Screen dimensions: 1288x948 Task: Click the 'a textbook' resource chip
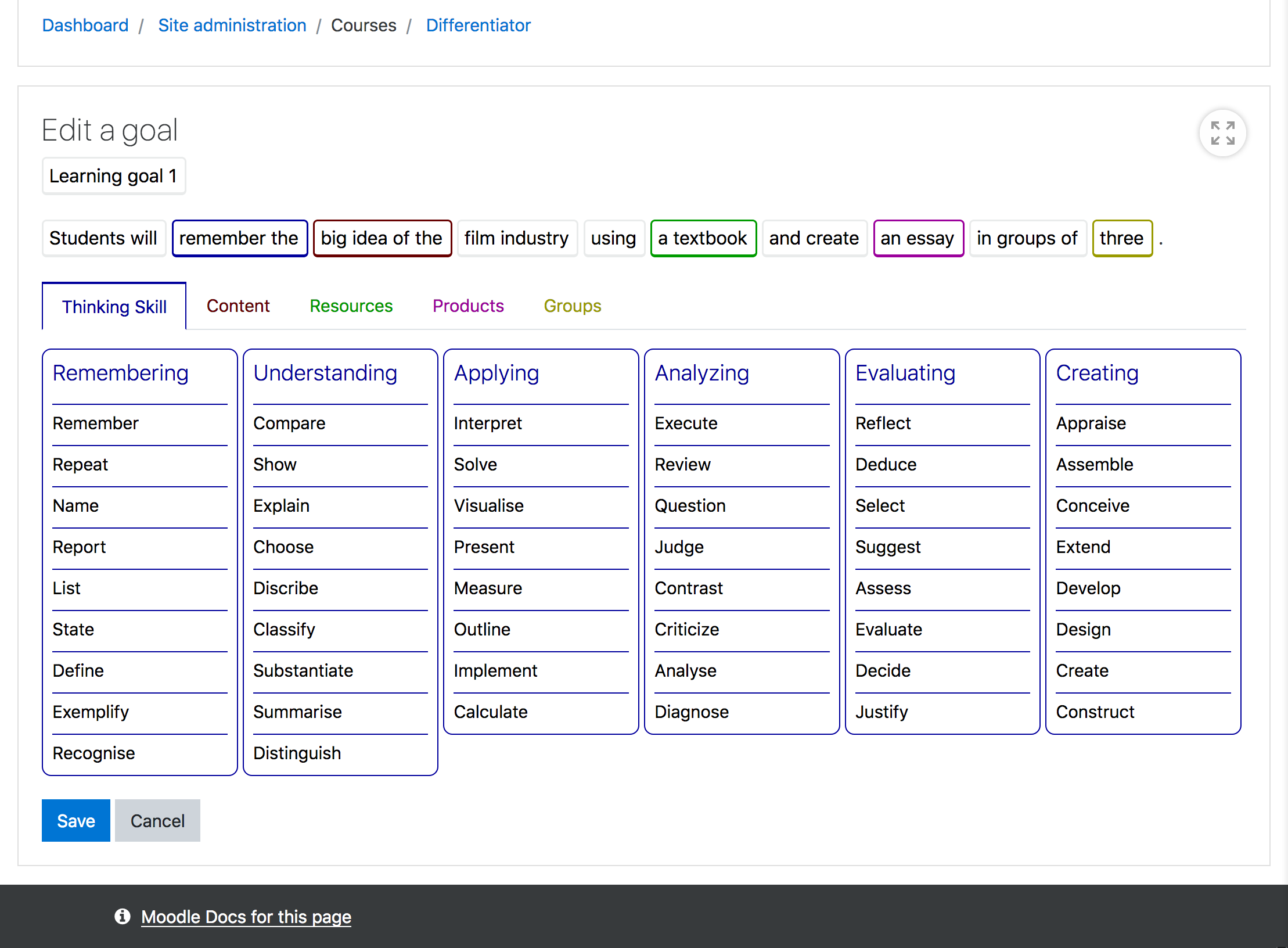click(x=703, y=238)
